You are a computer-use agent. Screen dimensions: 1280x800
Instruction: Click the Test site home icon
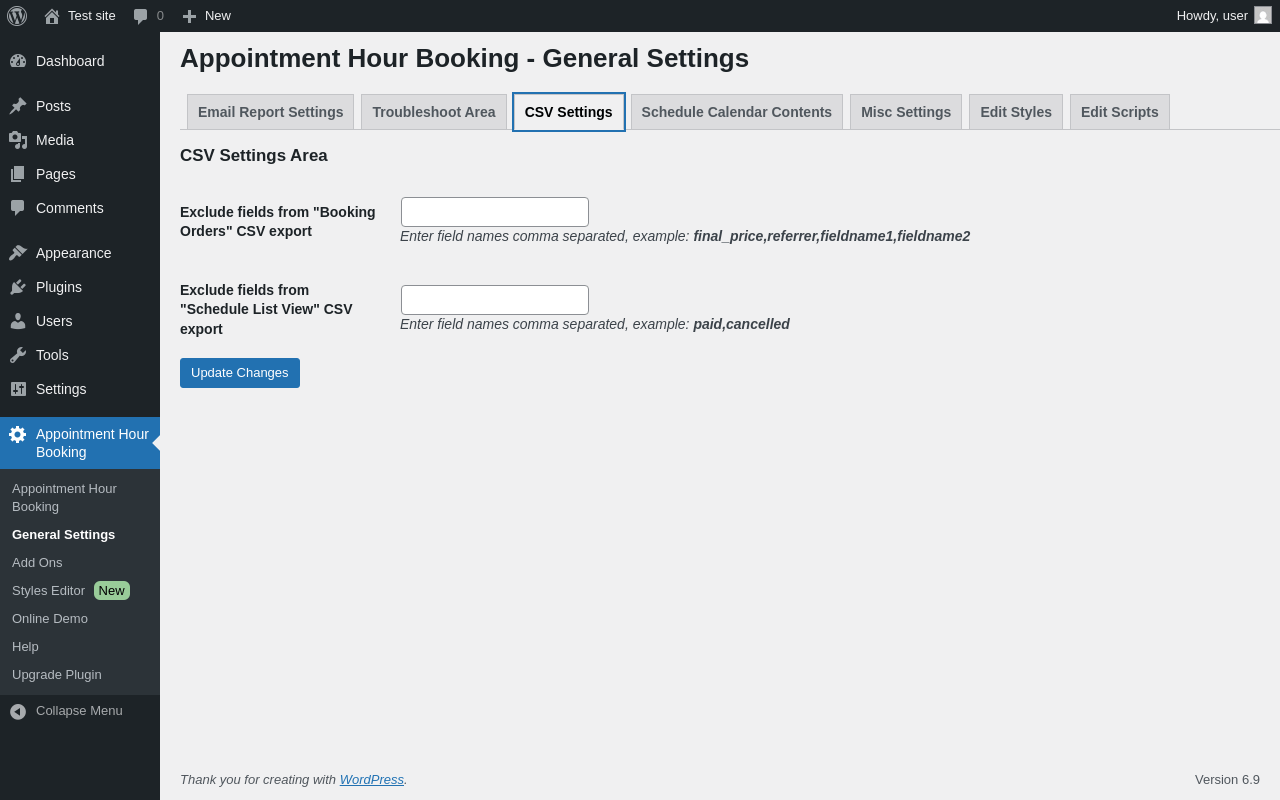[52, 16]
